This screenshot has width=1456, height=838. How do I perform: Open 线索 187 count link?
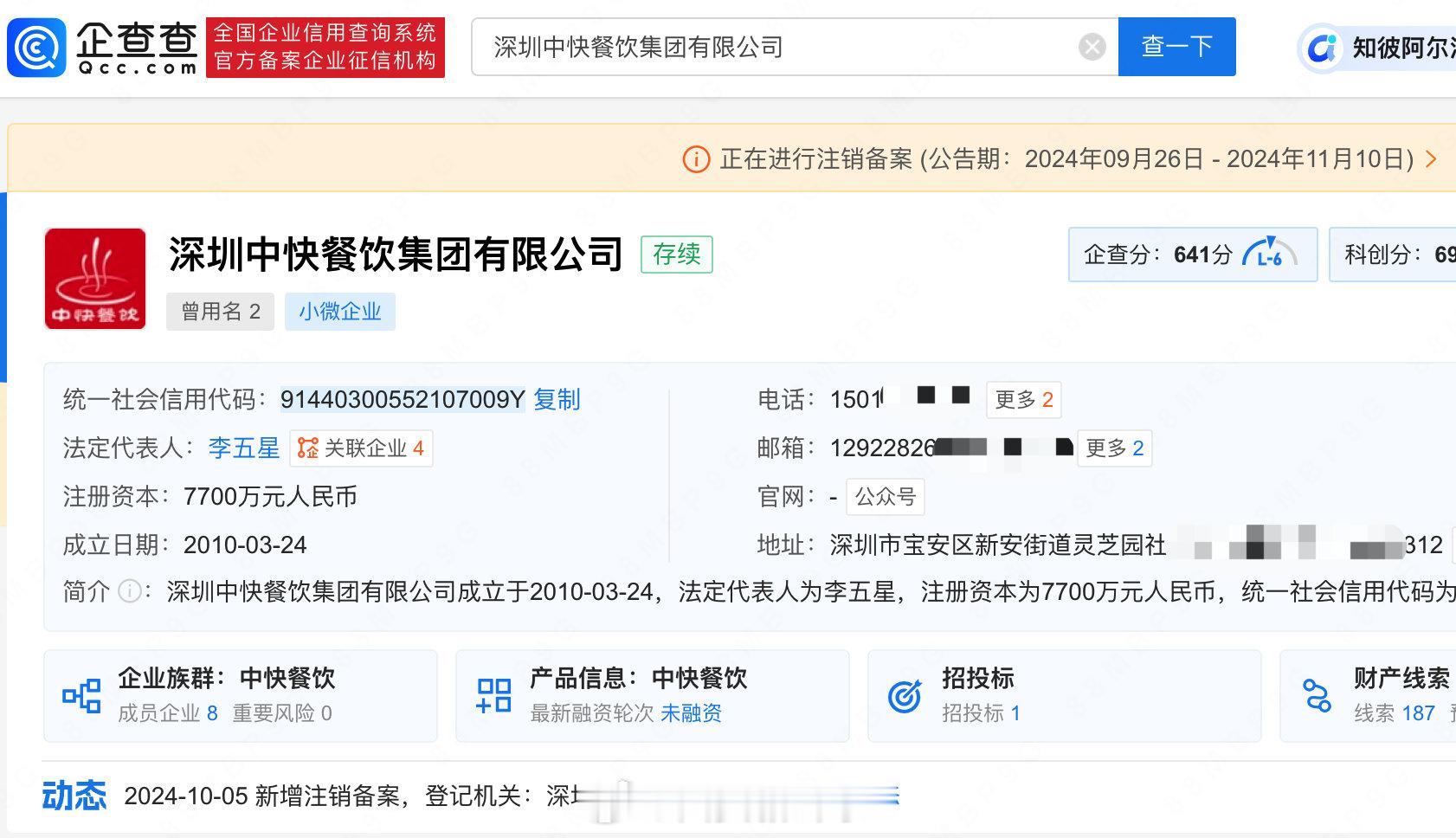tap(1395, 713)
